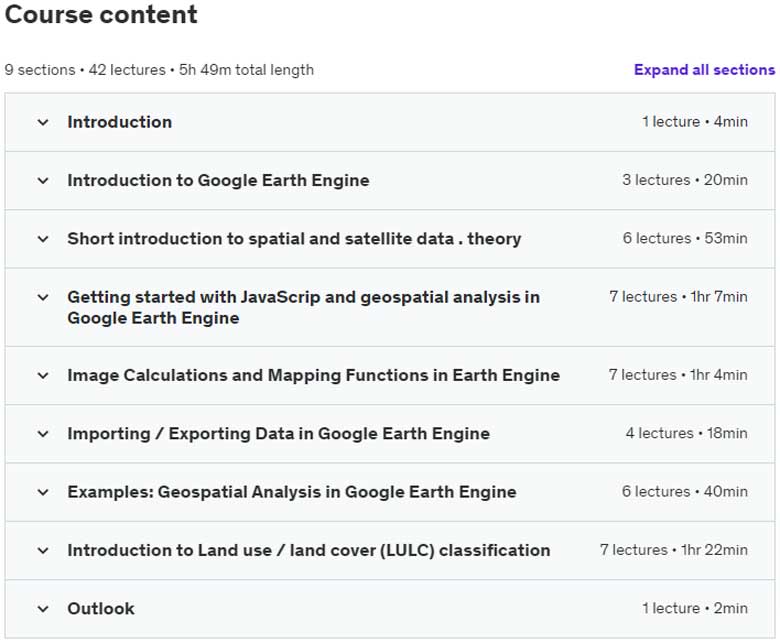This screenshot has height=643, width=780.
Task: Click '3 lectures • 20min' text
Action: 684,180
